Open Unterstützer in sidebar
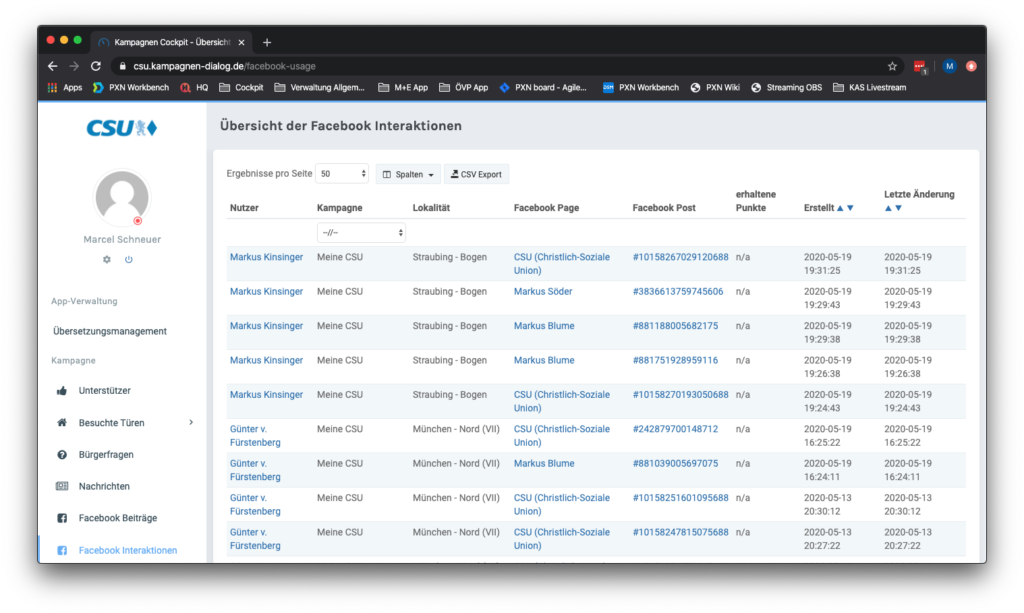1024x613 pixels. pos(104,390)
